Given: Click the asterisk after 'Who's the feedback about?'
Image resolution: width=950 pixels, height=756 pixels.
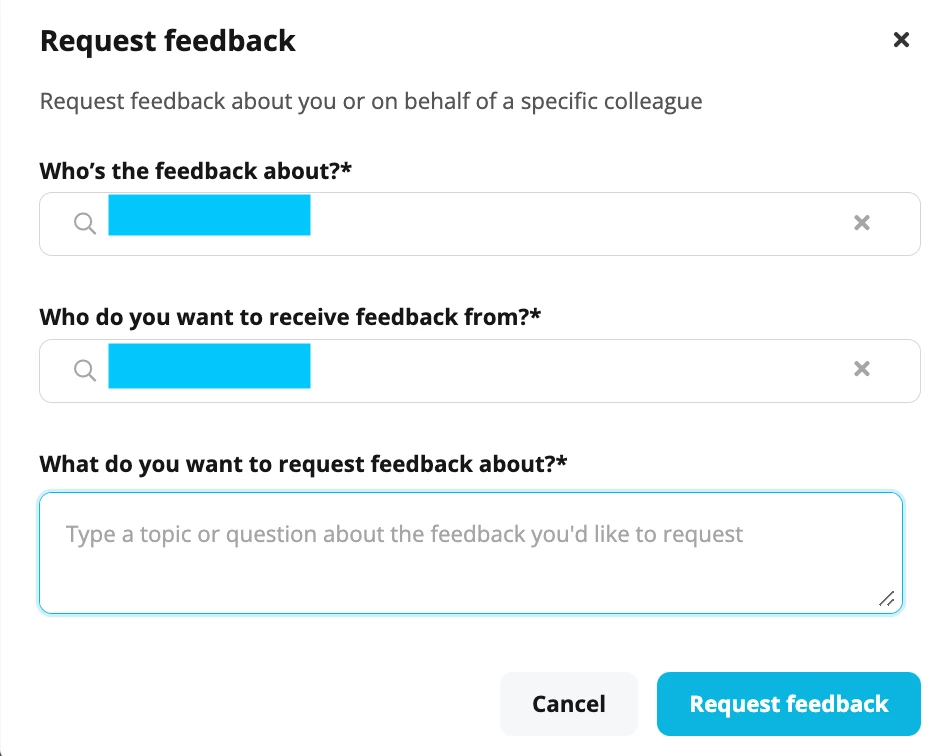Looking at the screenshot, I should 346,168.
